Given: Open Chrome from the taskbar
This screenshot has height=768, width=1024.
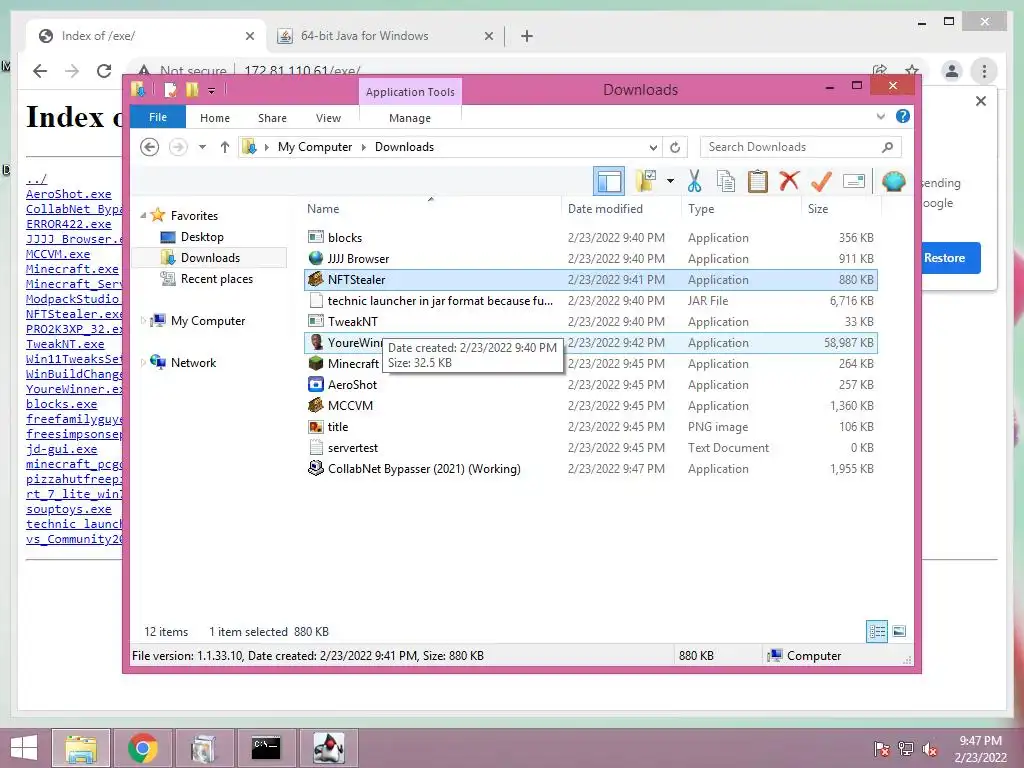Looking at the screenshot, I should click(142, 748).
